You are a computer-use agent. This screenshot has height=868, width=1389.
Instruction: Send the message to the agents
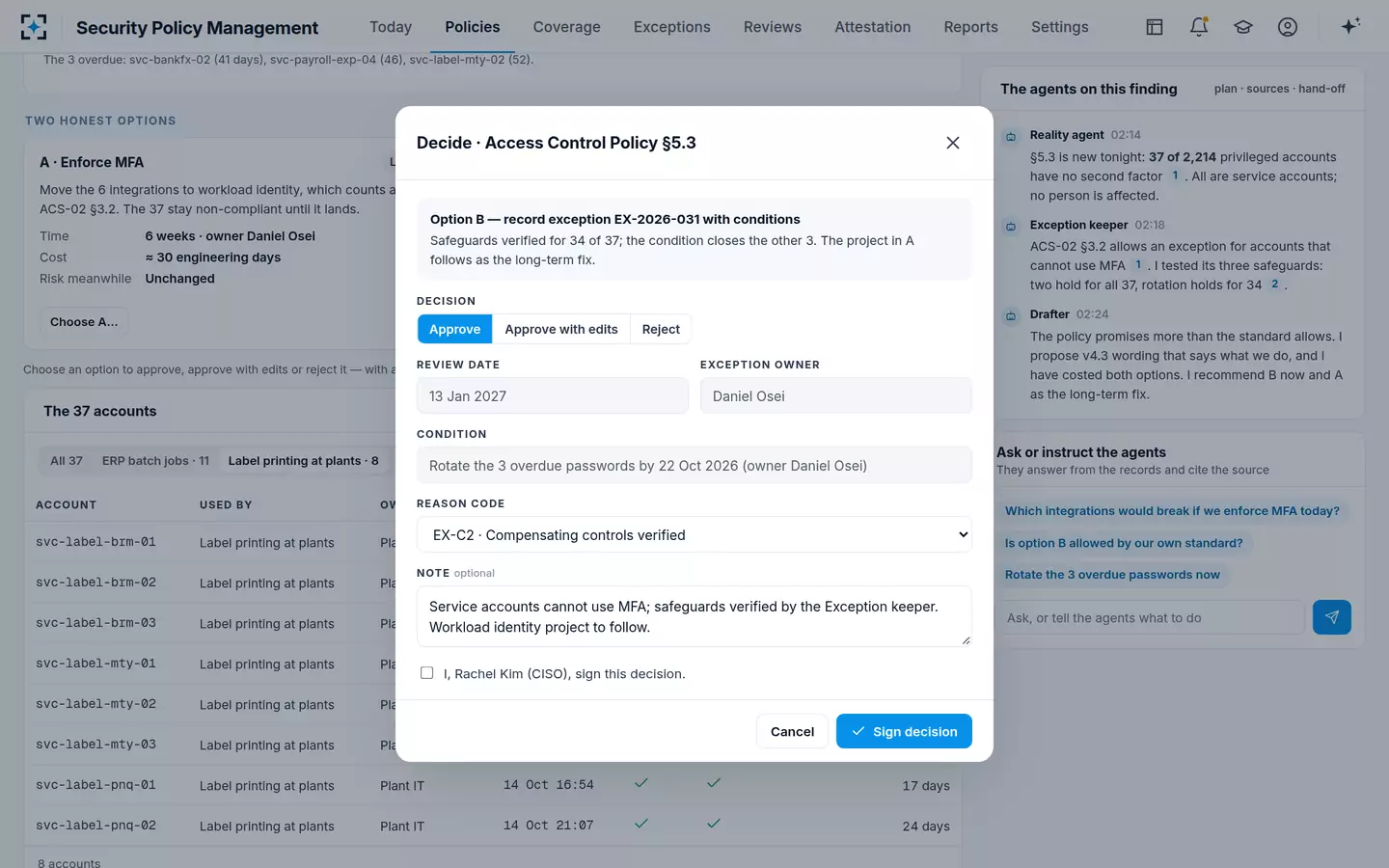[1332, 617]
